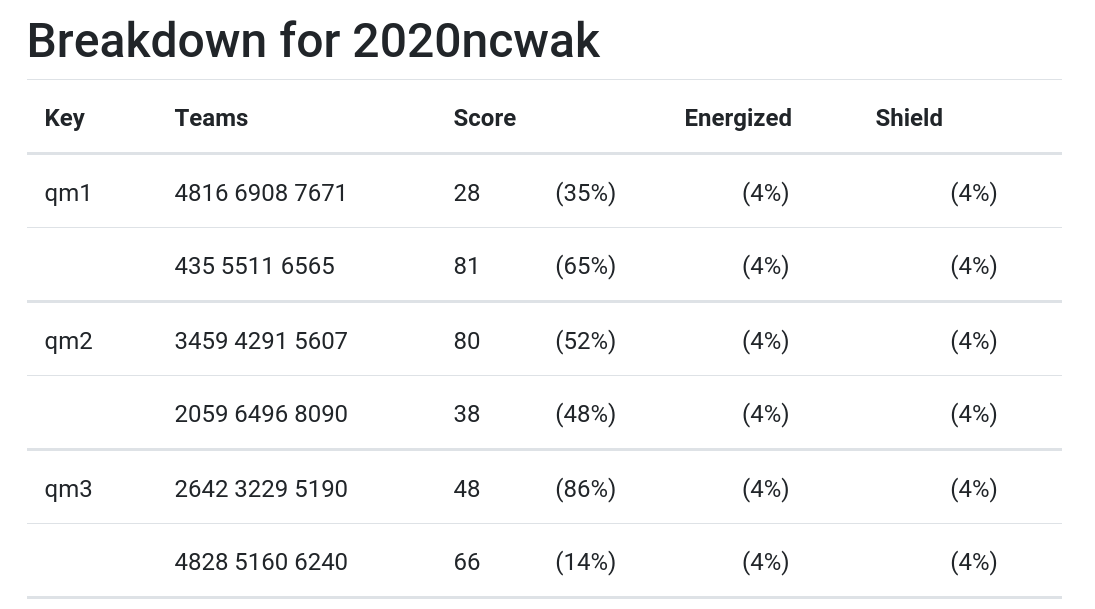Click the Energized column header
The width and height of the screenshot is (1095, 609).
click(x=737, y=118)
